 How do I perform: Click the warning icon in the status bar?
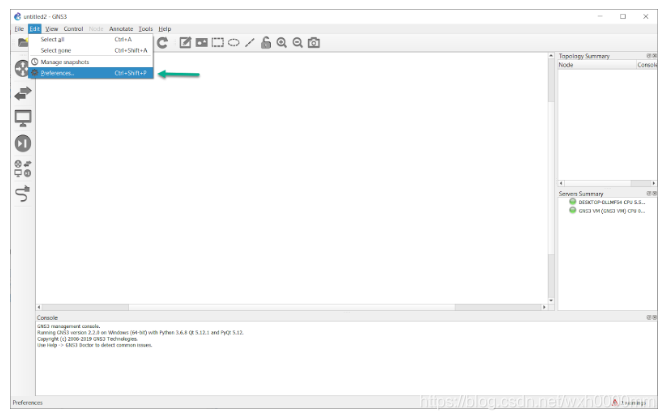pos(615,403)
